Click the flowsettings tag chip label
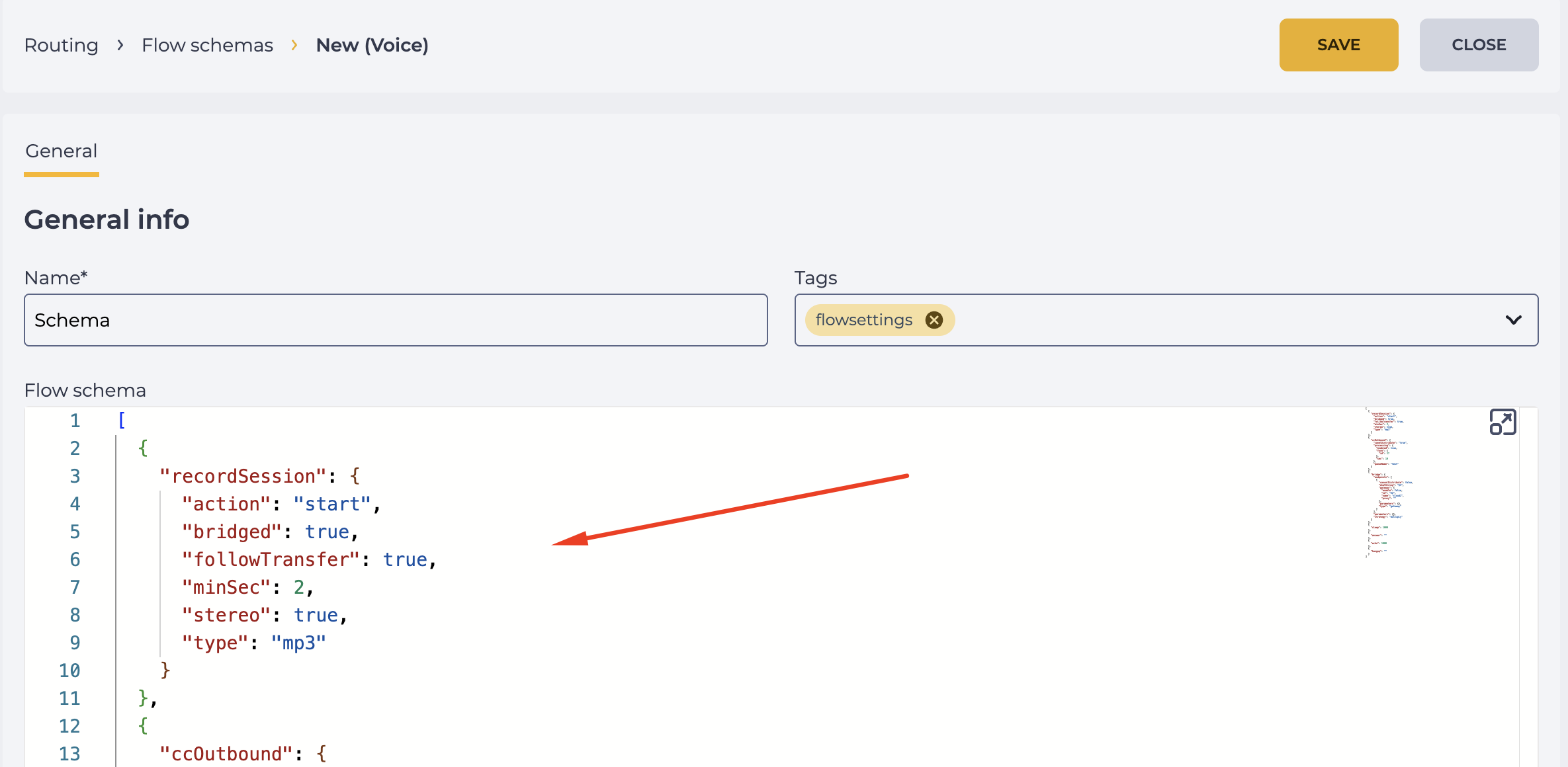This screenshot has height=767, width=1568. point(864,320)
